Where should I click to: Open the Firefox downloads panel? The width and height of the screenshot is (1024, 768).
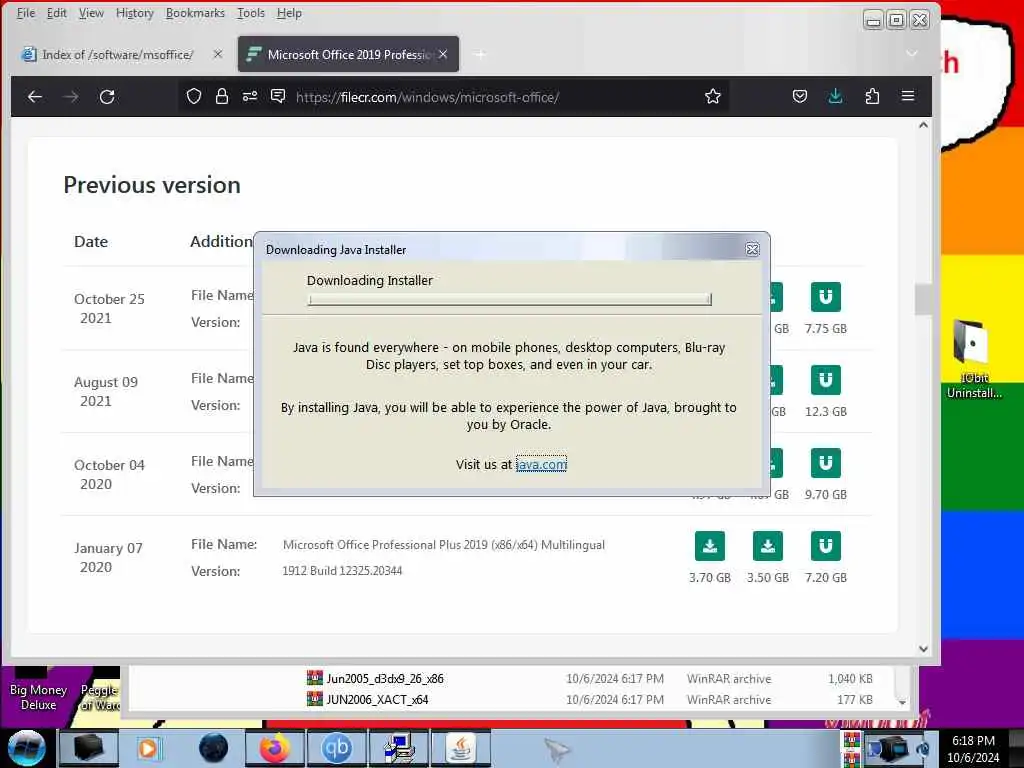[835, 97]
